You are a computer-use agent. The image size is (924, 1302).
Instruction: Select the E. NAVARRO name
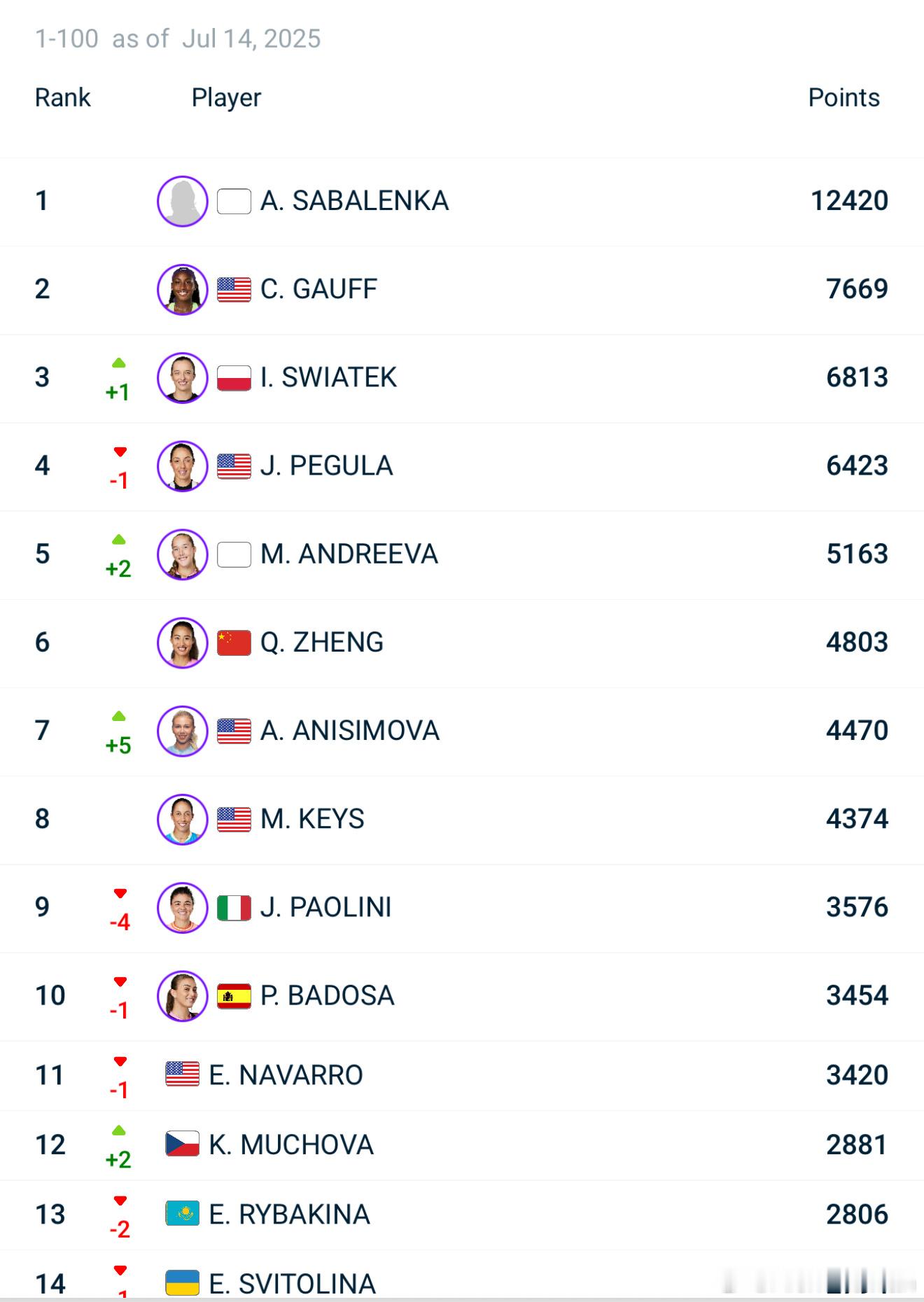(286, 1075)
